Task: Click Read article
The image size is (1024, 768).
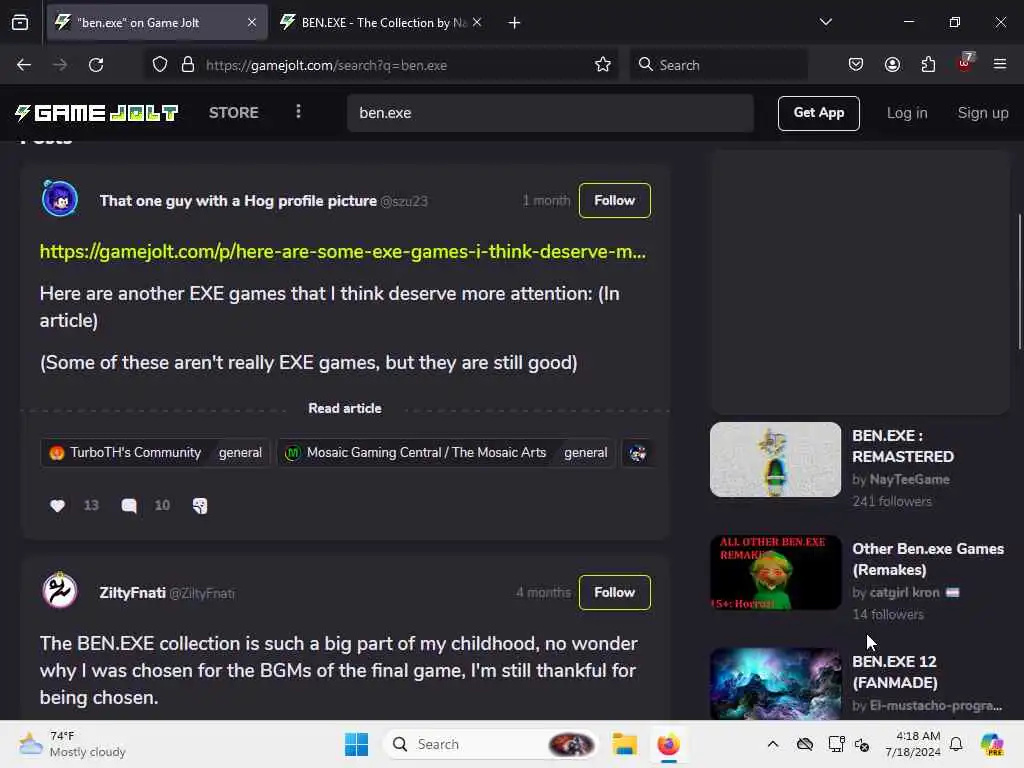Action: coord(345,408)
